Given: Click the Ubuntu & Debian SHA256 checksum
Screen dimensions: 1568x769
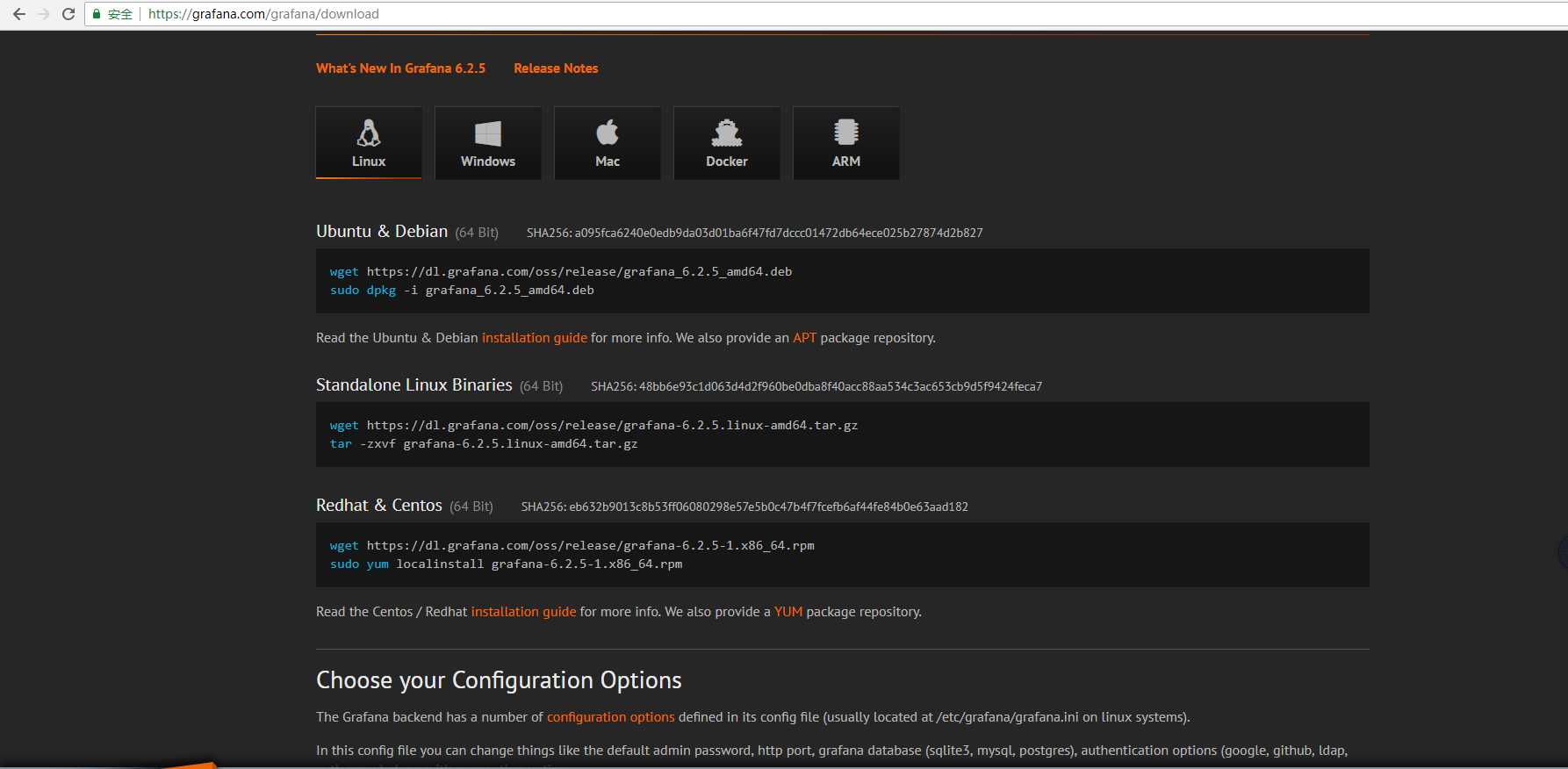Looking at the screenshot, I should pos(754,233).
